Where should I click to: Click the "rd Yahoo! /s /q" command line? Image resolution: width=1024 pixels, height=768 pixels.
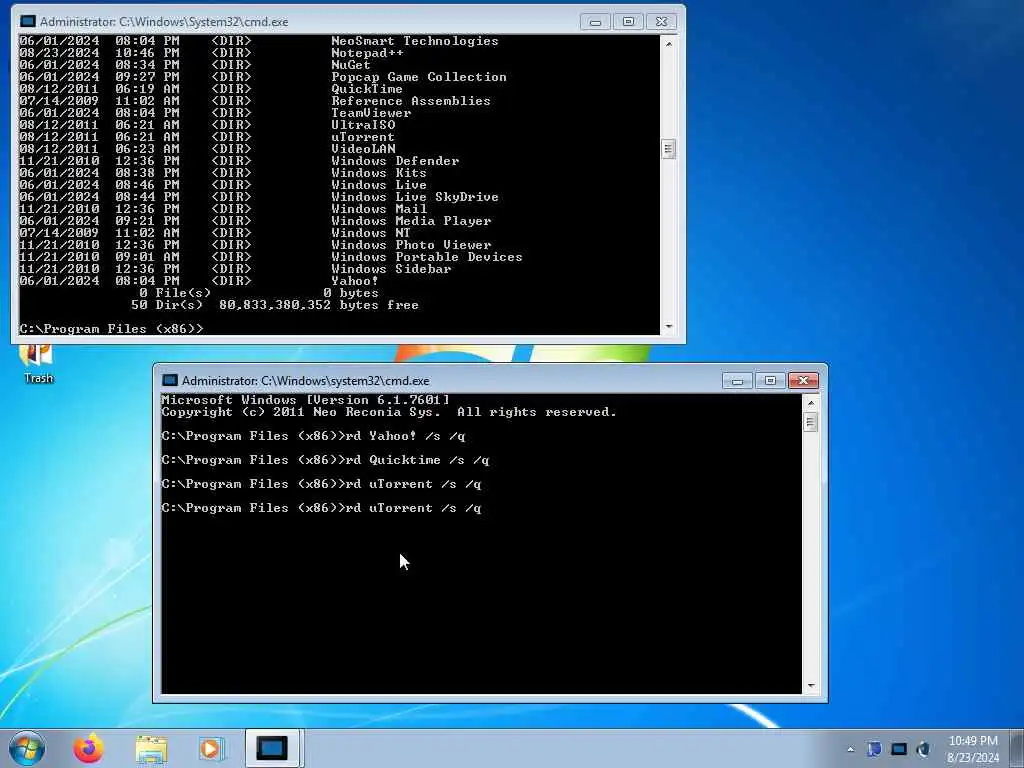point(313,436)
